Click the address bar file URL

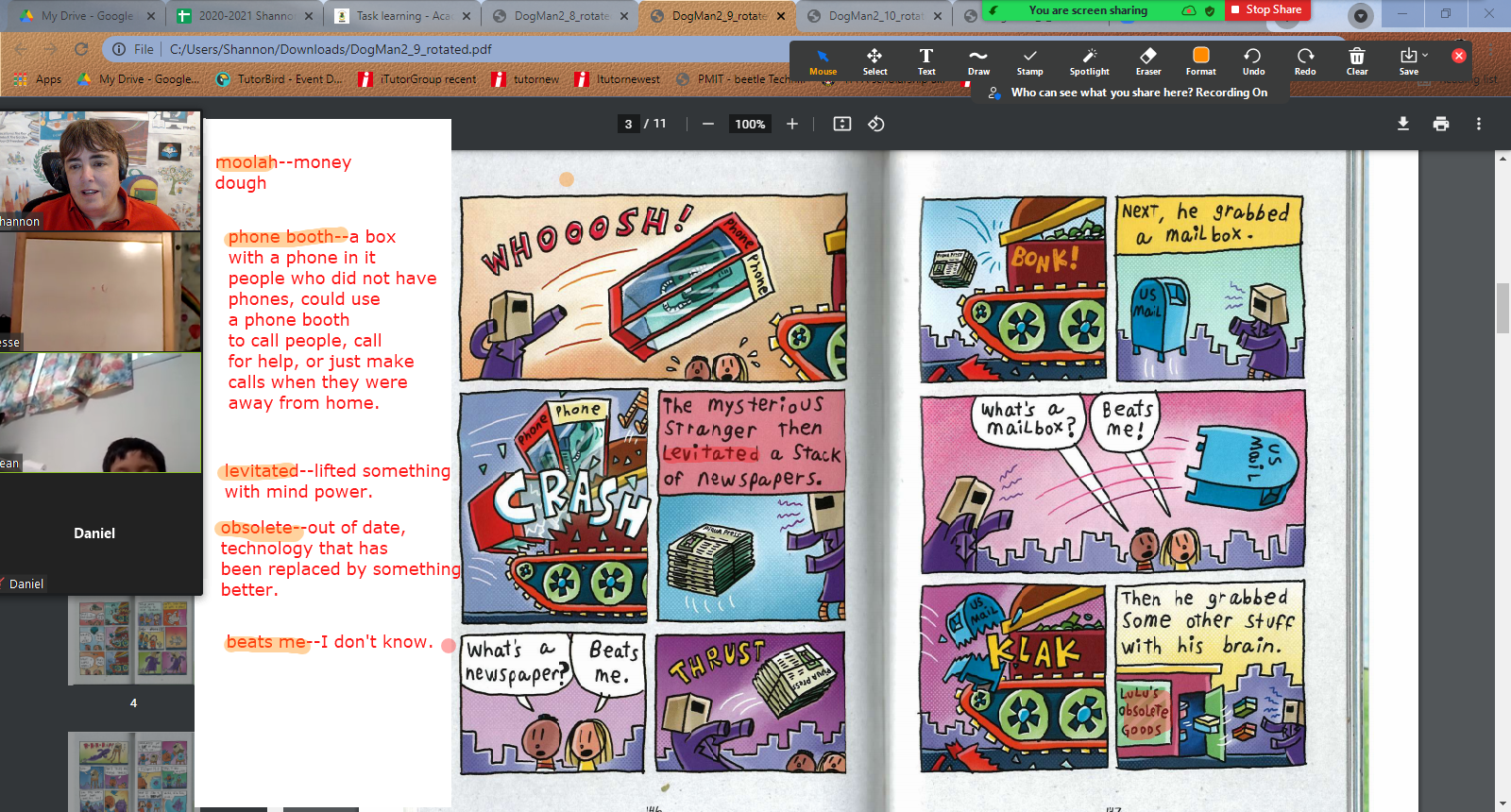point(331,49)
